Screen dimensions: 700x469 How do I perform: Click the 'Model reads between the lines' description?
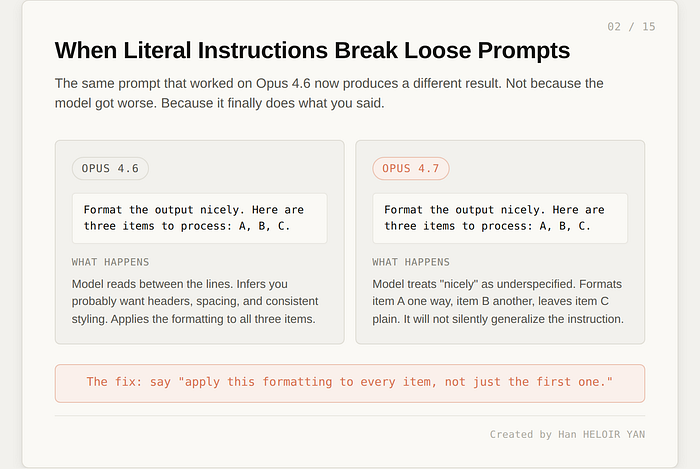(195, 301)
